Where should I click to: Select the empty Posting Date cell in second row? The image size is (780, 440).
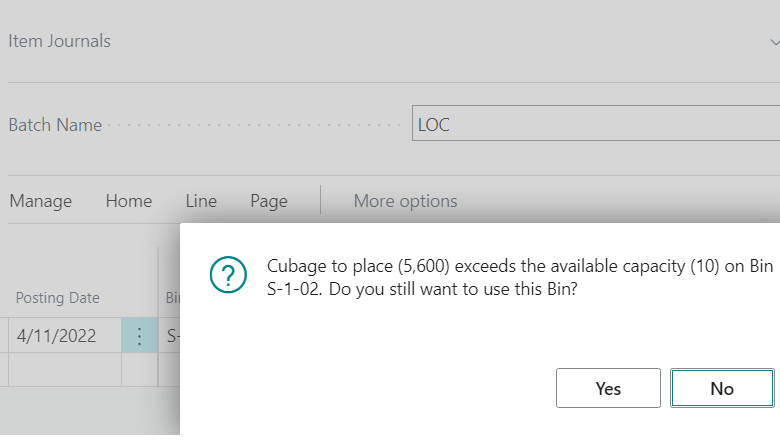(65, 369)
